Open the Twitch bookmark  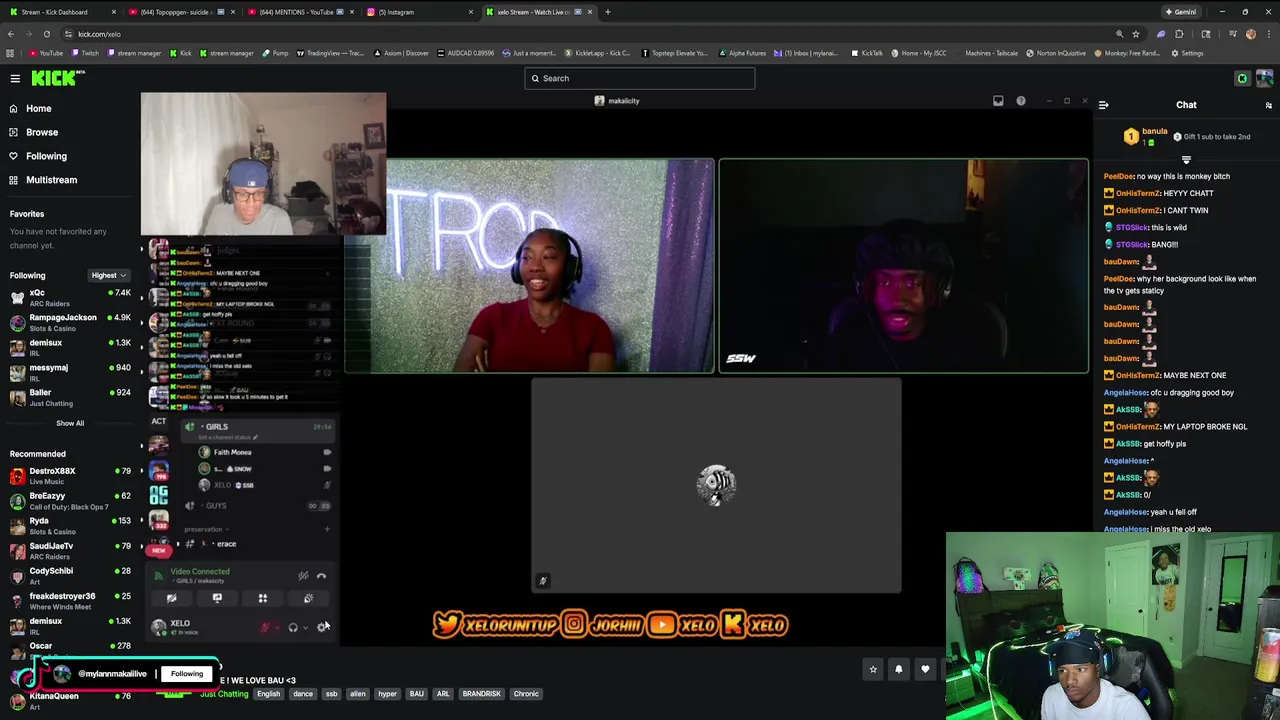point(85,53)
